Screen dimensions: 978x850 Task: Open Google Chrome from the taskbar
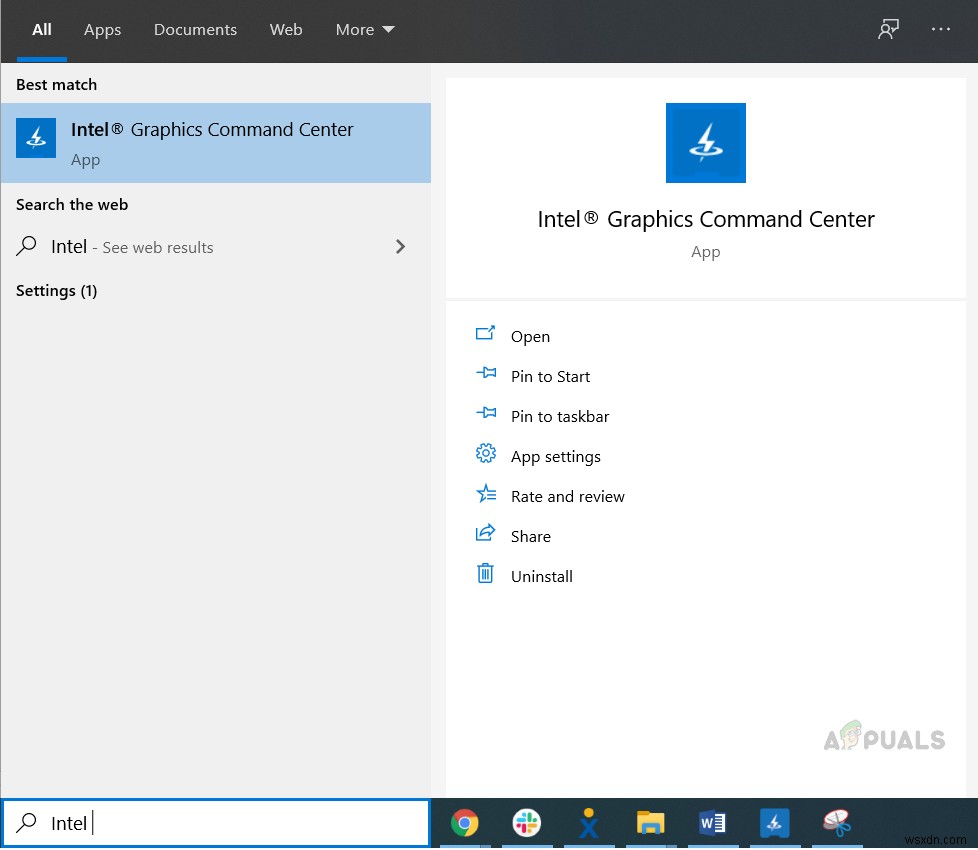pos(463,823)
